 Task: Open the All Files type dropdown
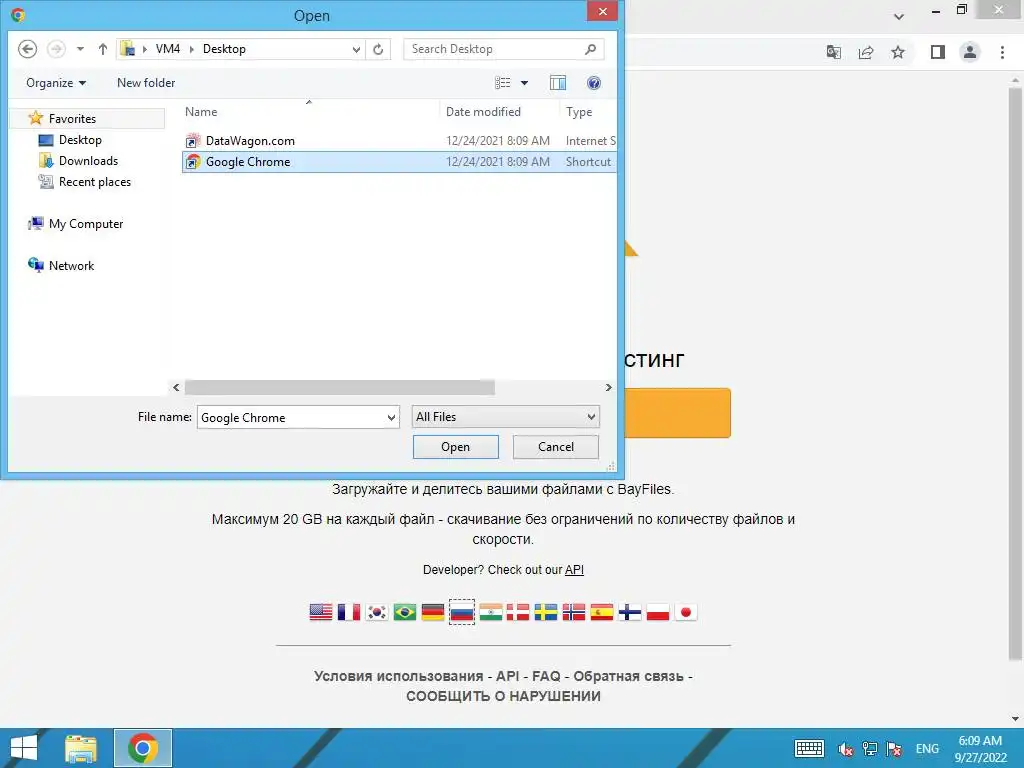(x=505, y=417)
